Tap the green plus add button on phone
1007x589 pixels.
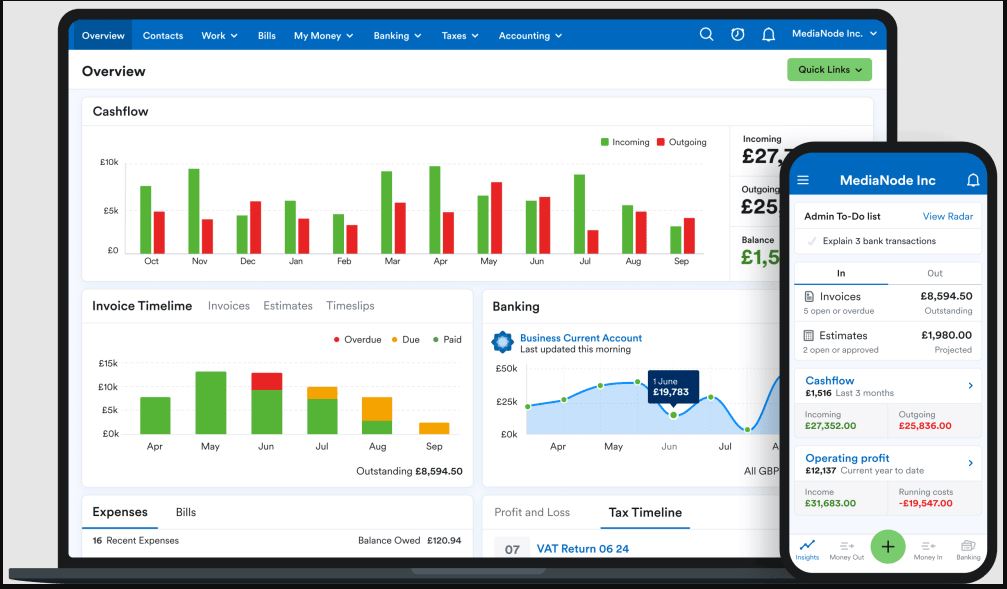[888, 547]
